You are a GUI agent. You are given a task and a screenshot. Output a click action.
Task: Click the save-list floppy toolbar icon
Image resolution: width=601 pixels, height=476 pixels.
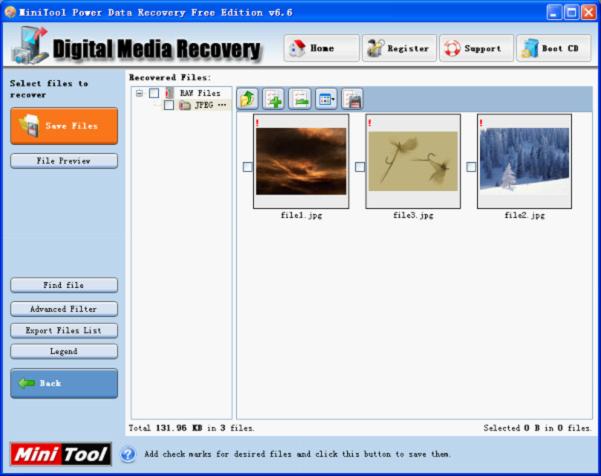(x=352, y=99)
